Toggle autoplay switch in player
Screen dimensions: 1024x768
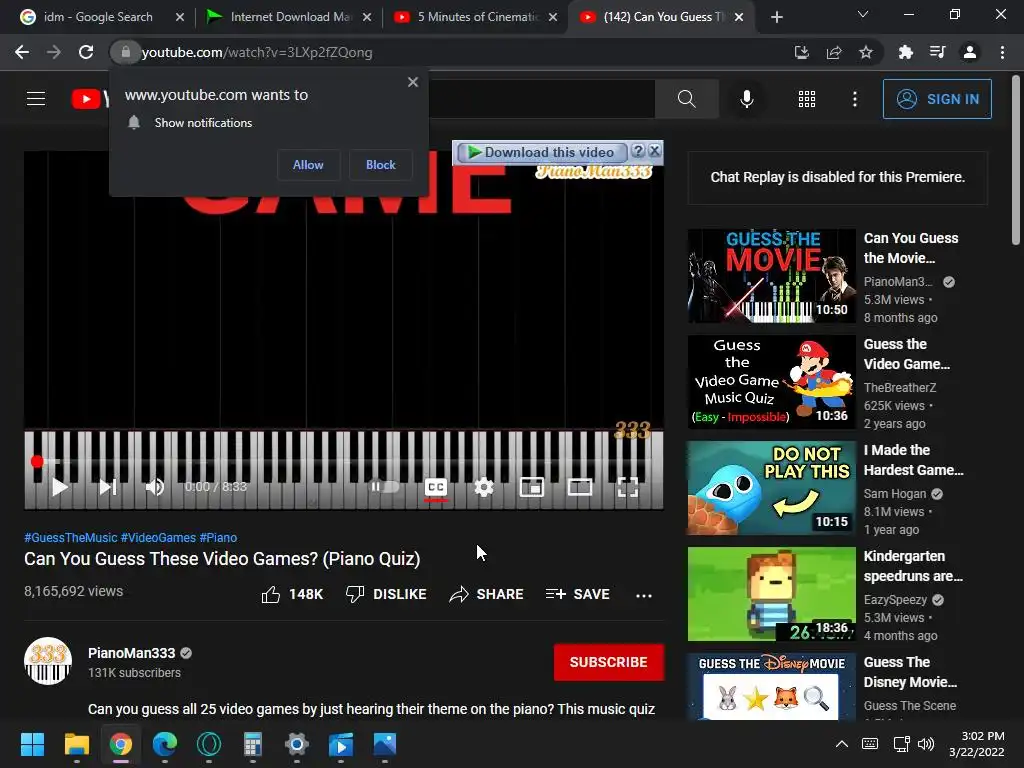click(x=385, y=487)
